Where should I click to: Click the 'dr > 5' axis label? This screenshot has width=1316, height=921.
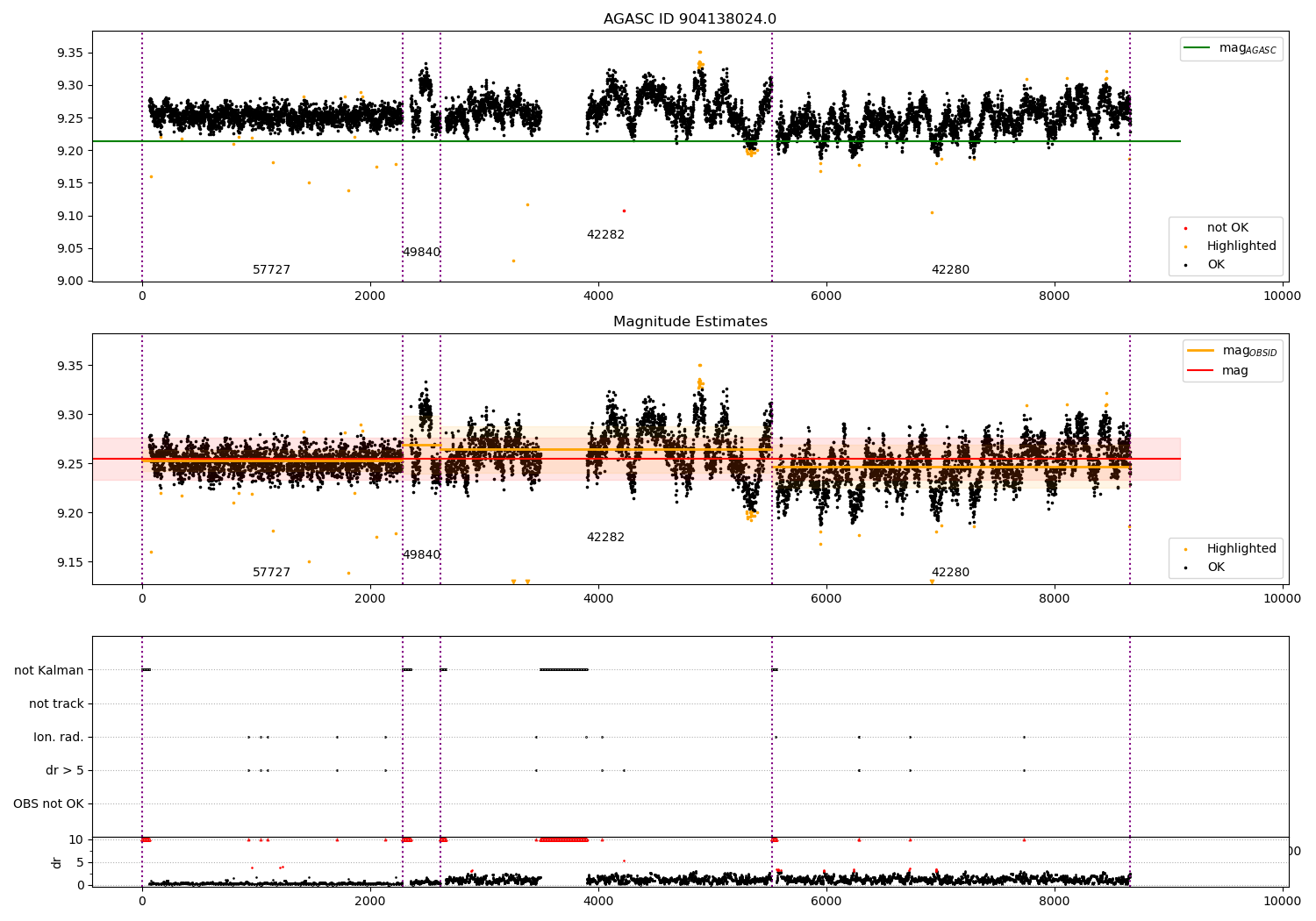(x=65, y=771)
